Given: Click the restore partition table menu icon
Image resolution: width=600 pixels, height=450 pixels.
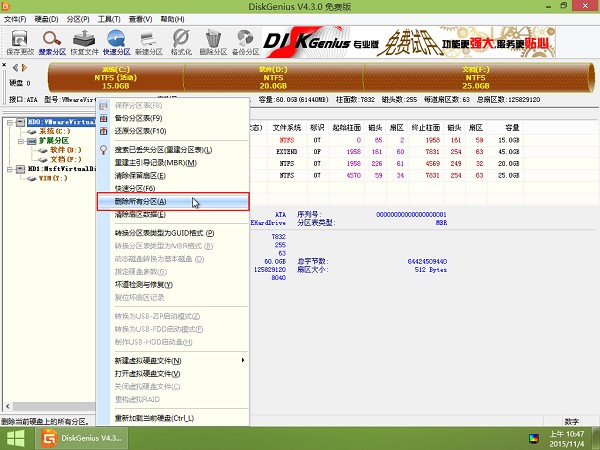Looking at the screenshot, I should 103,131.
